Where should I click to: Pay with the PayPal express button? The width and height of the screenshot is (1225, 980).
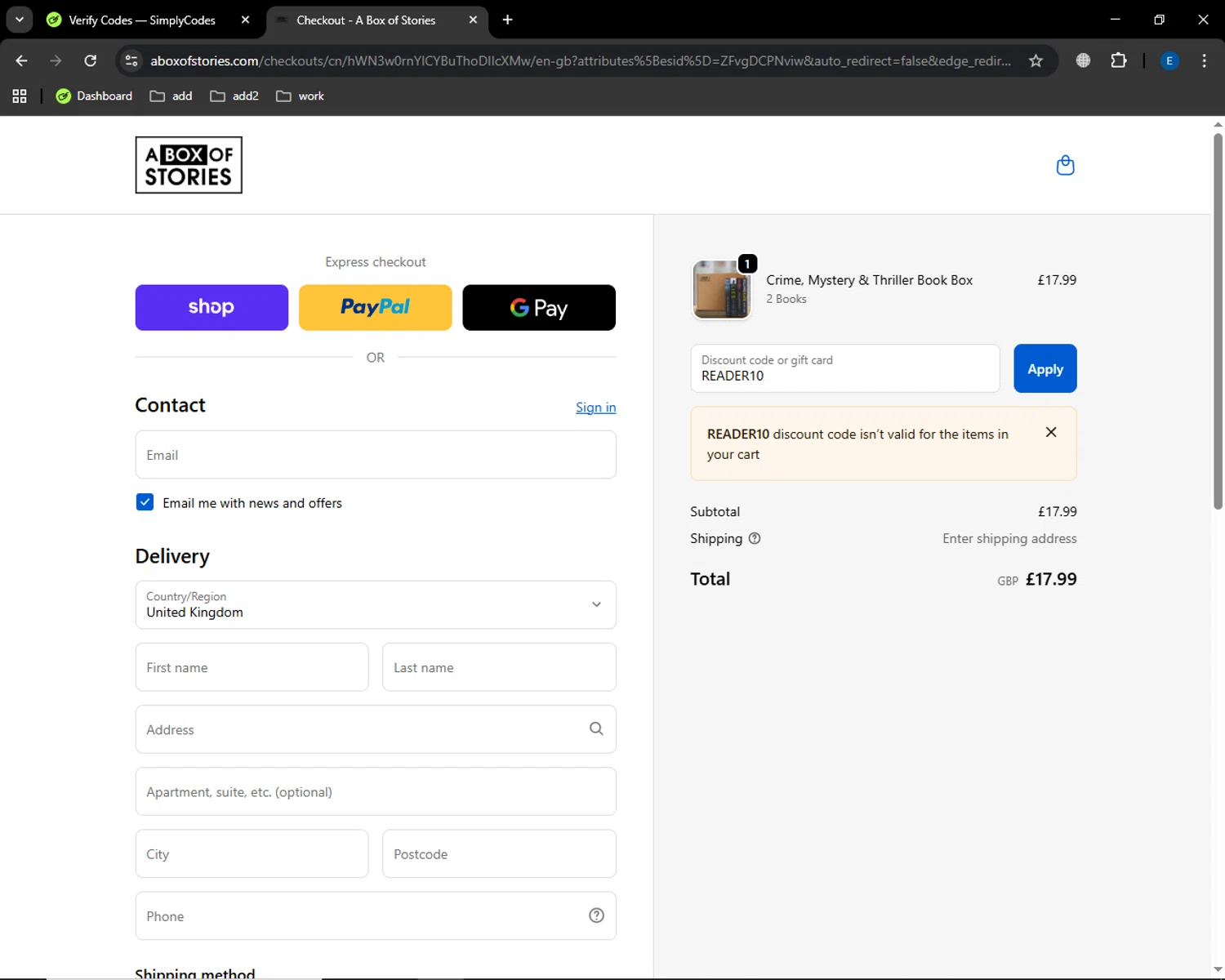[376, 307]
